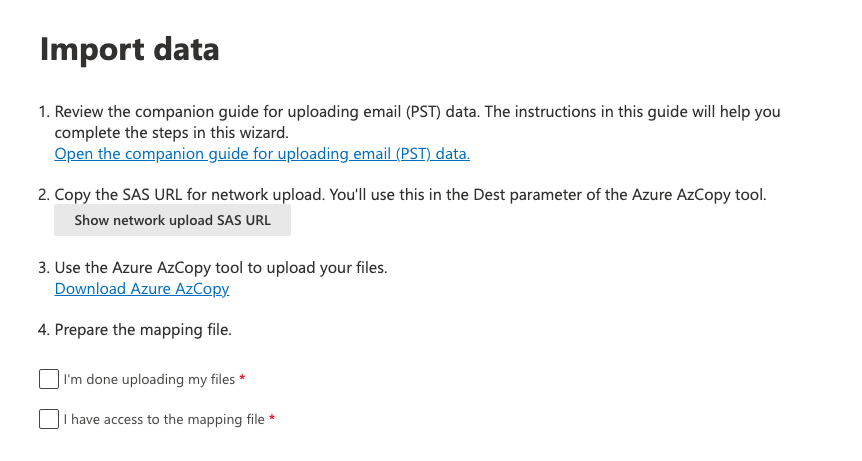862x461 pixels.
Task: Click the step number 3 list marker
Action: [x=43, y=268]
